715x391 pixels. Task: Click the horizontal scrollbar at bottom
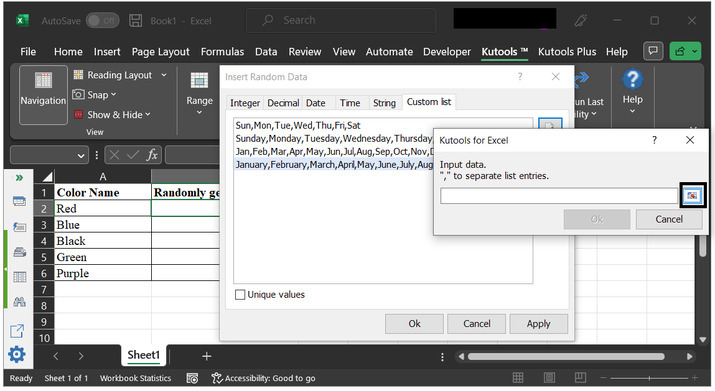coord(566,356)
